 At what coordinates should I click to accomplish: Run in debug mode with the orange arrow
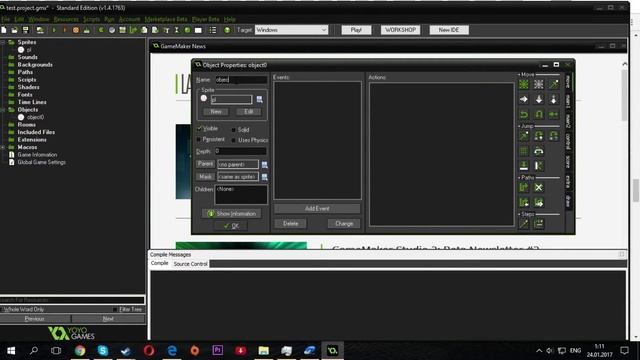tap(64, 30)
